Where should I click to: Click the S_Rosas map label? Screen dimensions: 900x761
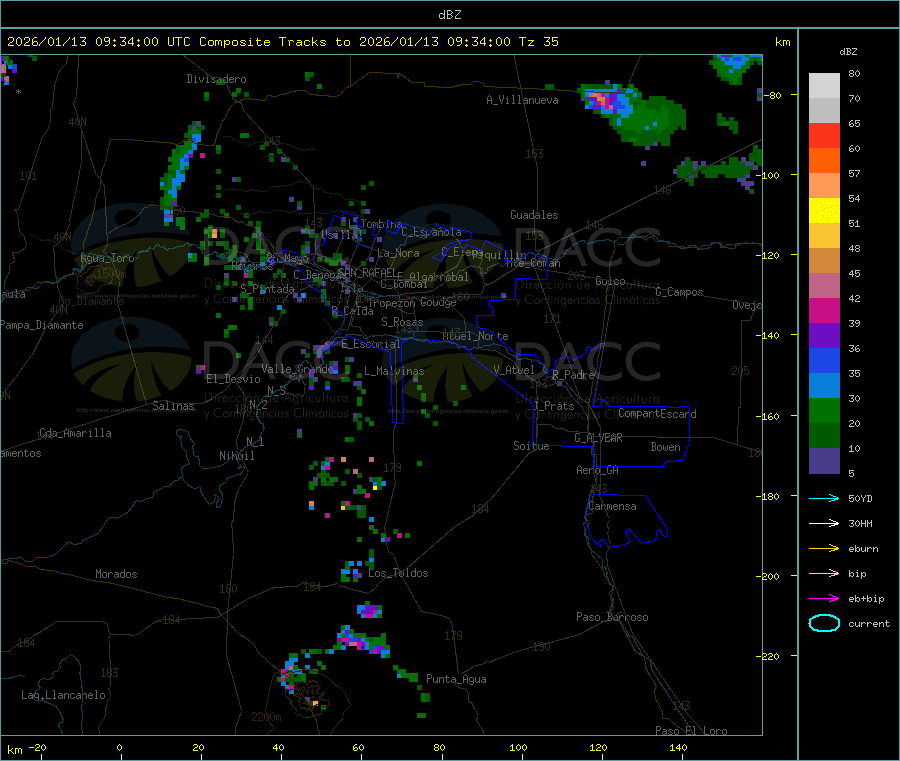coord(402,322)
